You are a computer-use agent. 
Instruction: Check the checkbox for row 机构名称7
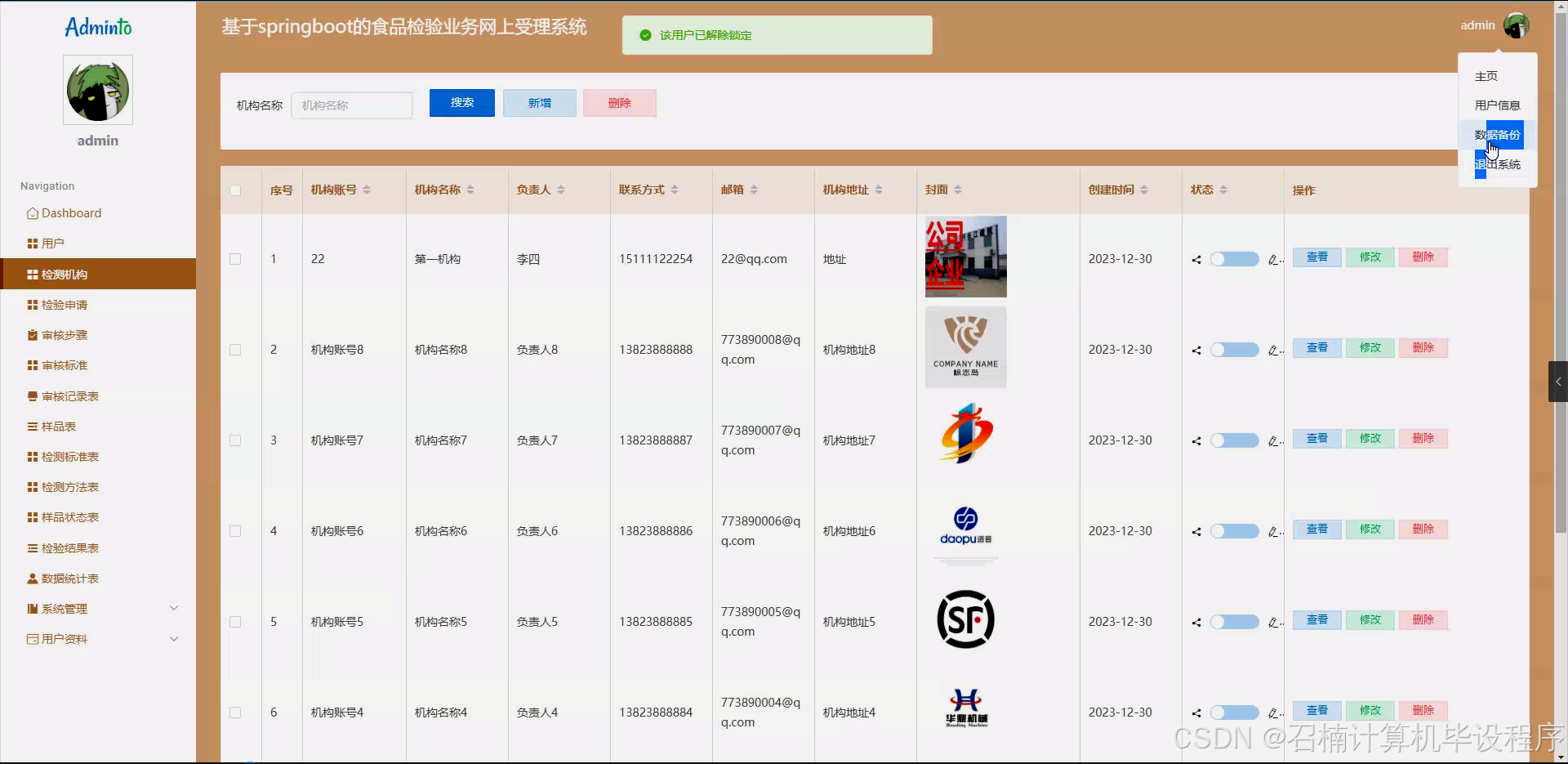(x=235, y=440)
